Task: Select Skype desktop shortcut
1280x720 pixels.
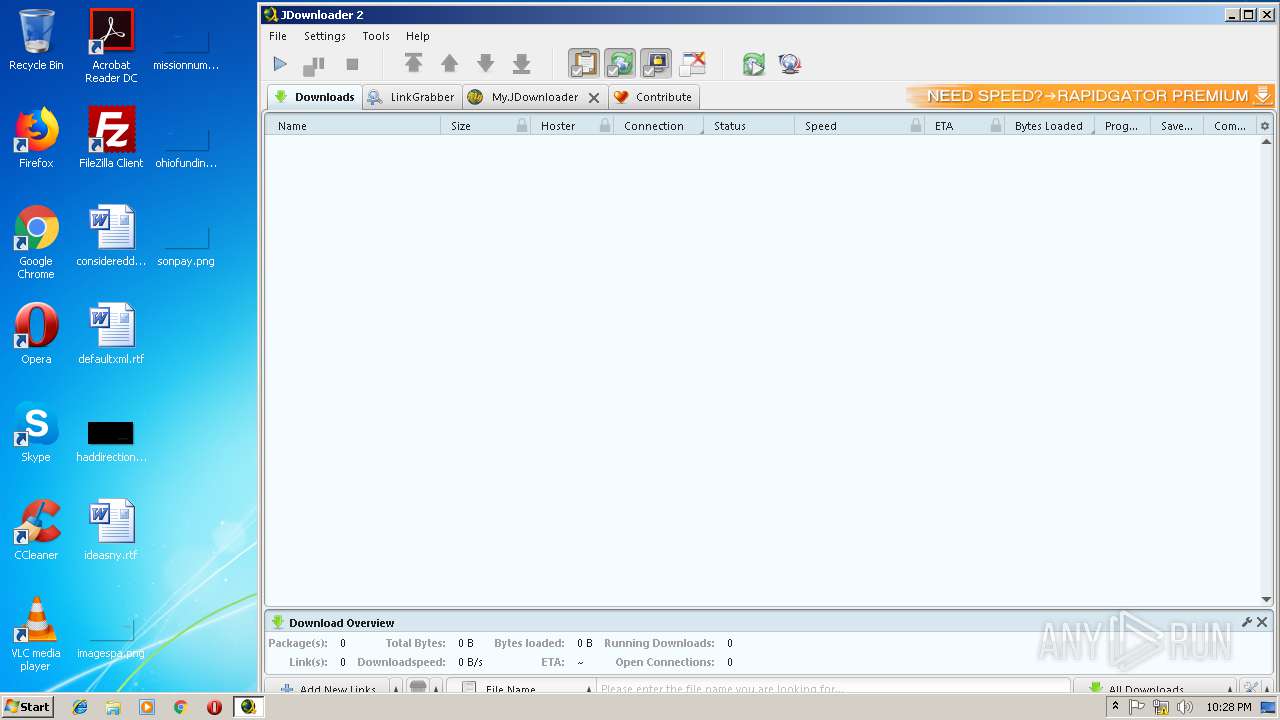Action: [x=36, y=432]
